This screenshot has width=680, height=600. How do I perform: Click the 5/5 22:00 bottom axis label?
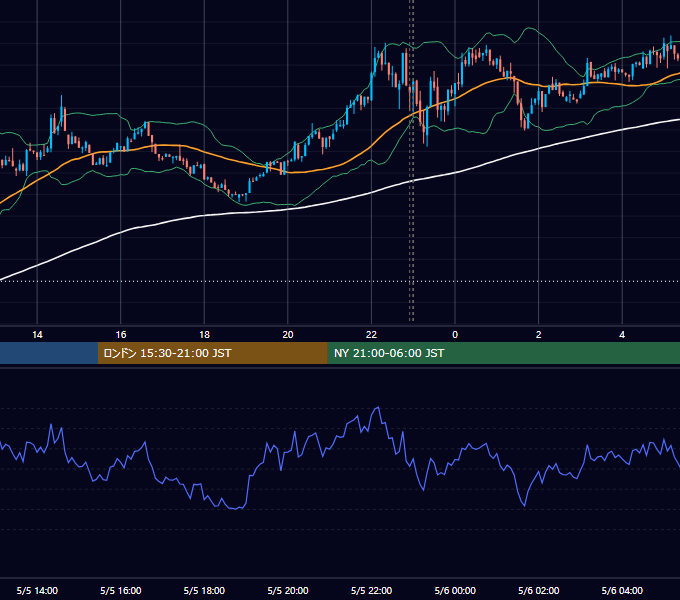[371, 590]
